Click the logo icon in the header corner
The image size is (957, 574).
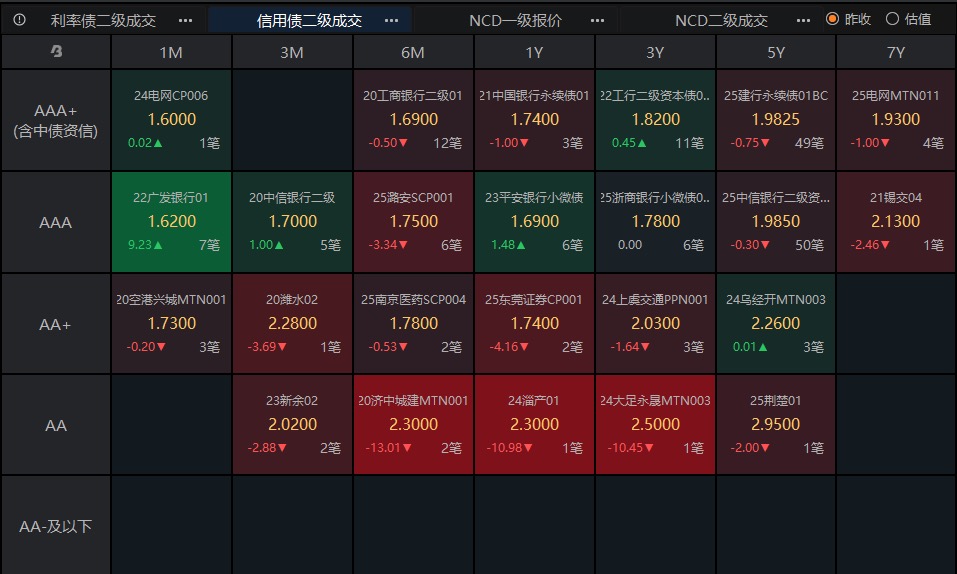point(56,51)
